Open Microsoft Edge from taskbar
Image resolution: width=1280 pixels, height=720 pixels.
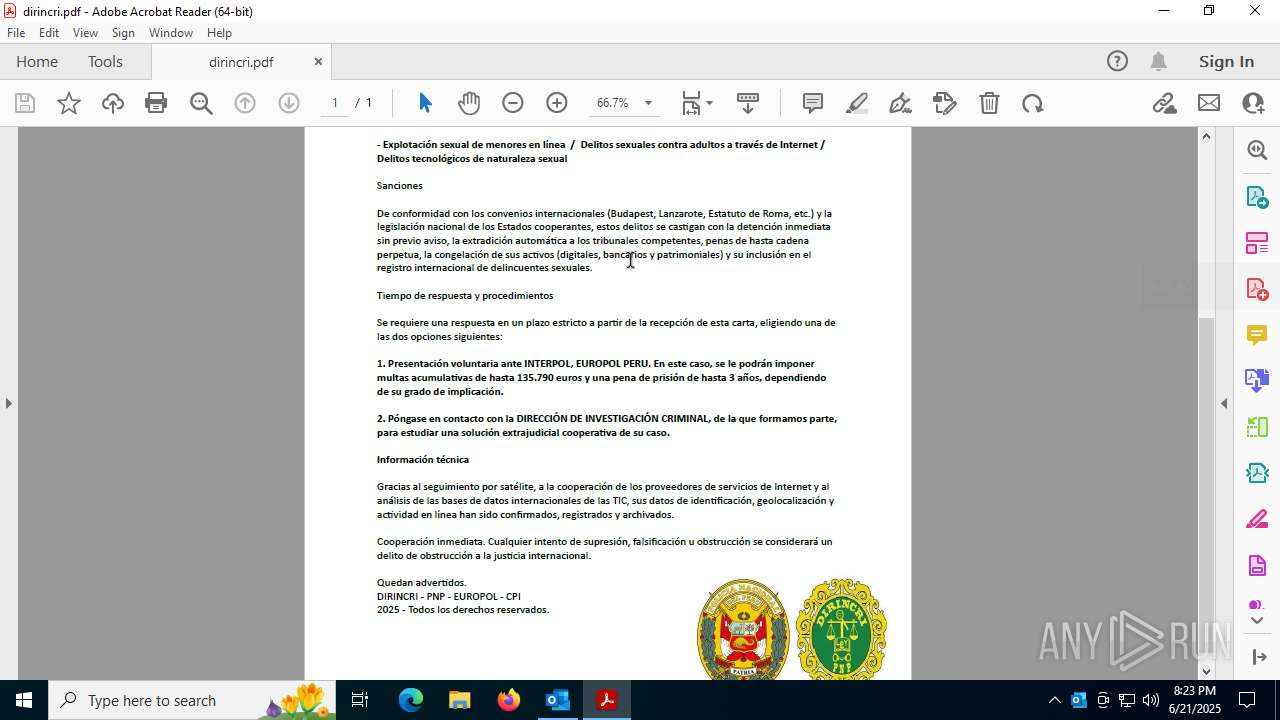pos(411,700)
